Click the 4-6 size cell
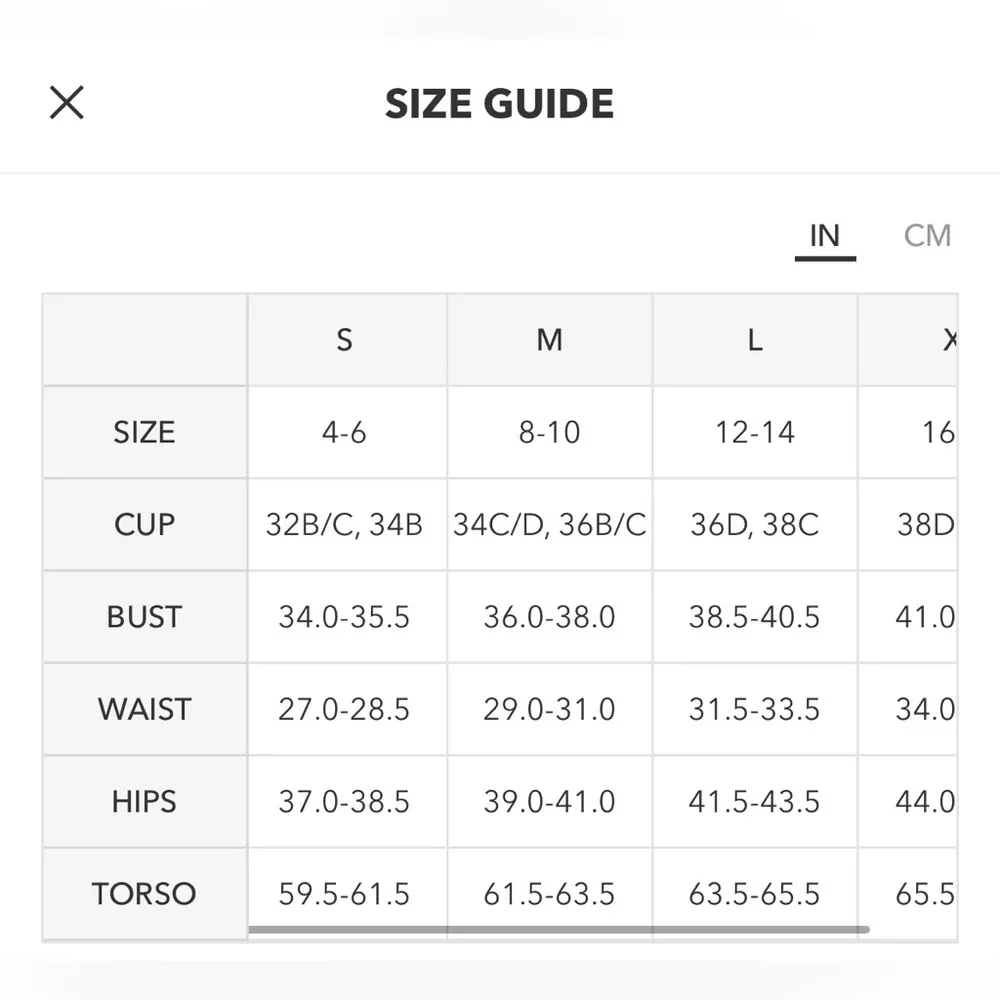This screenshot has width=1000, height=1000. tap(344, 432)
